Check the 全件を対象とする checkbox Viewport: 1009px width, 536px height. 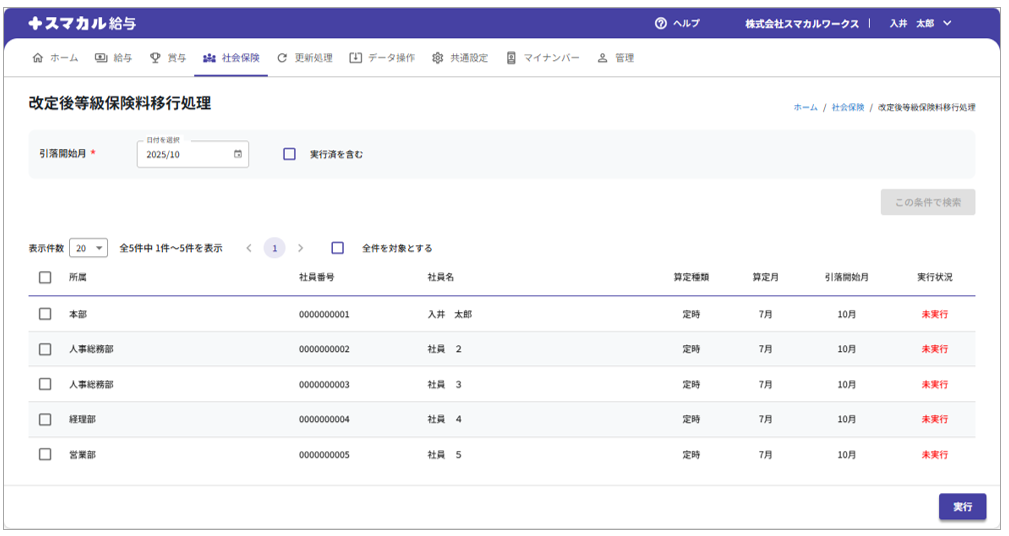338,248
